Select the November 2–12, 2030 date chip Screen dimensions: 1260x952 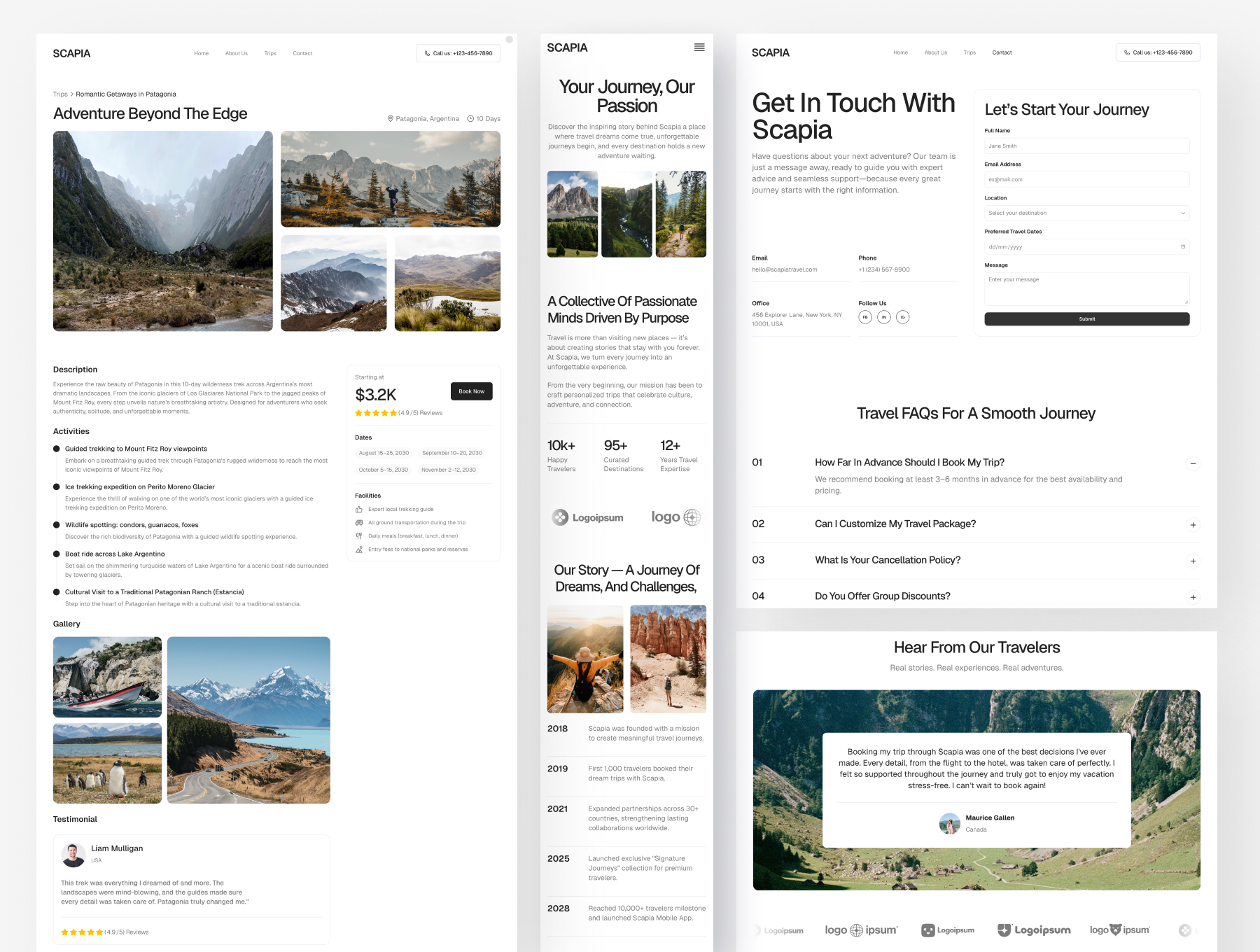[449, 470]
